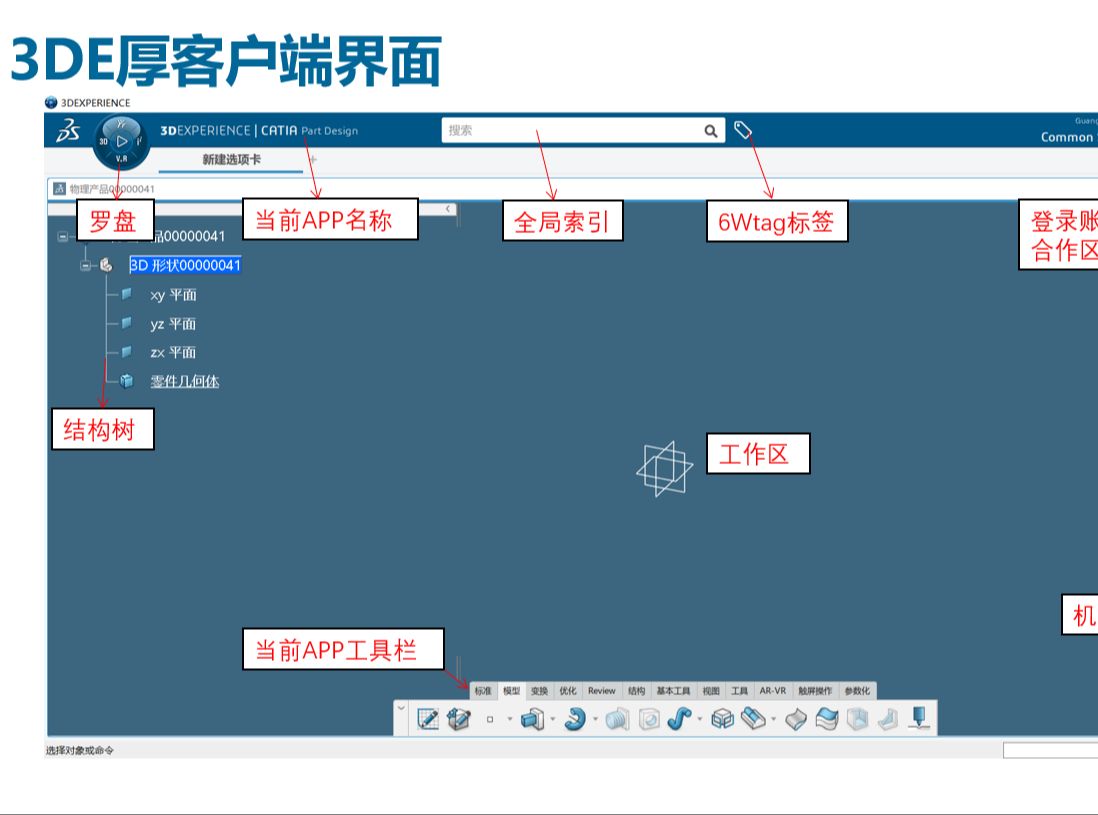
Task: Add a new tab with plus
Action: point(313,160)
